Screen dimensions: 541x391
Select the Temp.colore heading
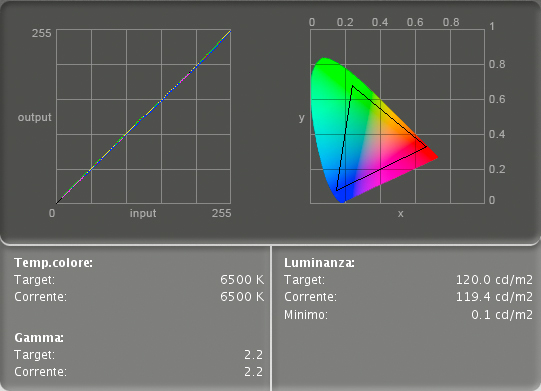click(53, 263)
